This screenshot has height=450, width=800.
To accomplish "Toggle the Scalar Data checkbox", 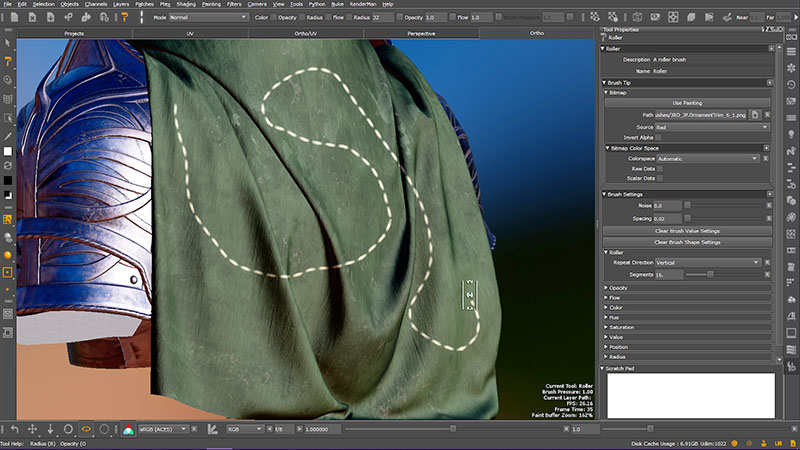I will click(660, 178).
